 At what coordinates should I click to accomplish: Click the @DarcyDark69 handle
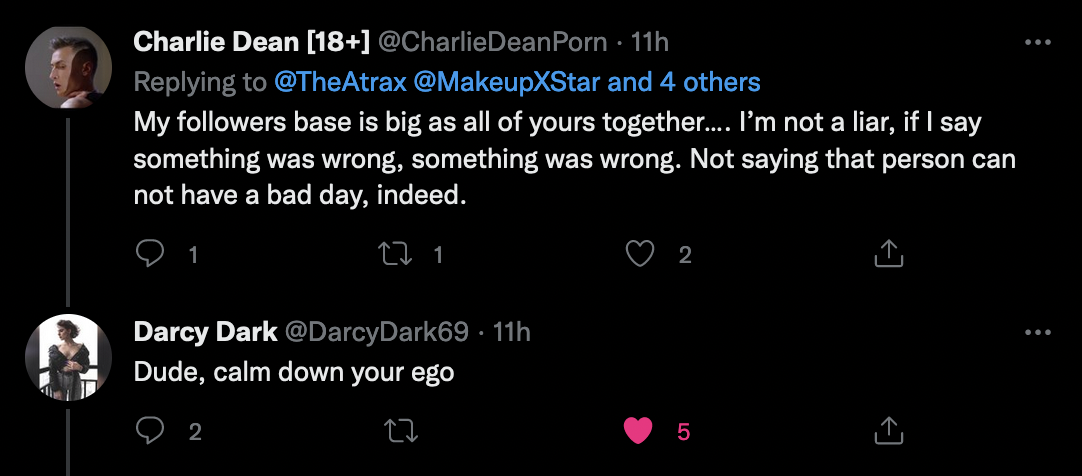coord(385,333)
